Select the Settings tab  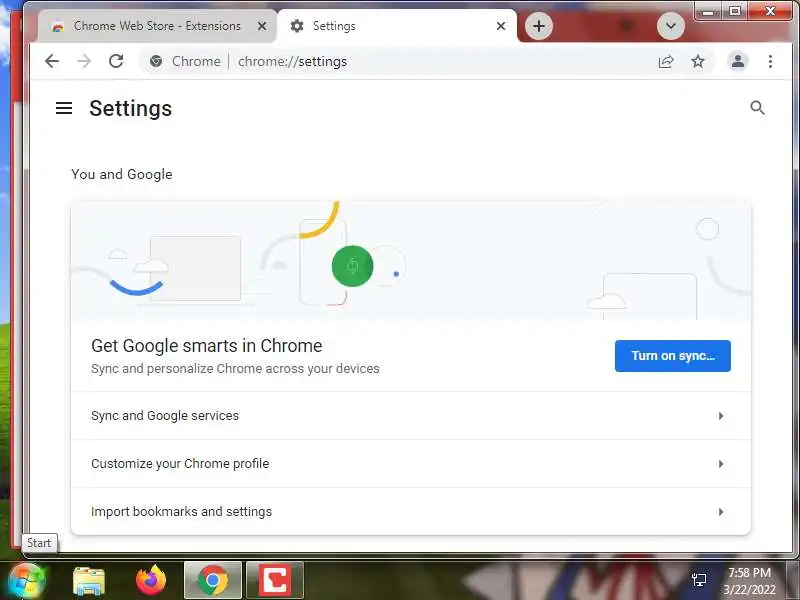(397, 26)
